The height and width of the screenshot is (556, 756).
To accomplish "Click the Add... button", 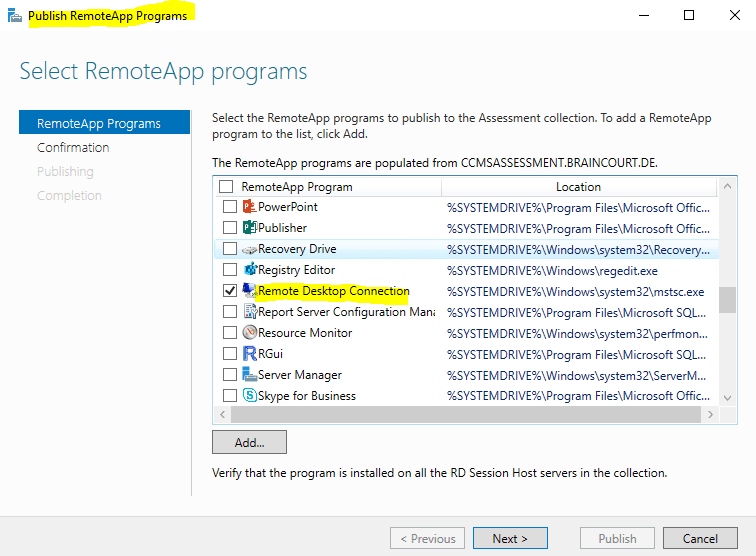I will 249,442.
